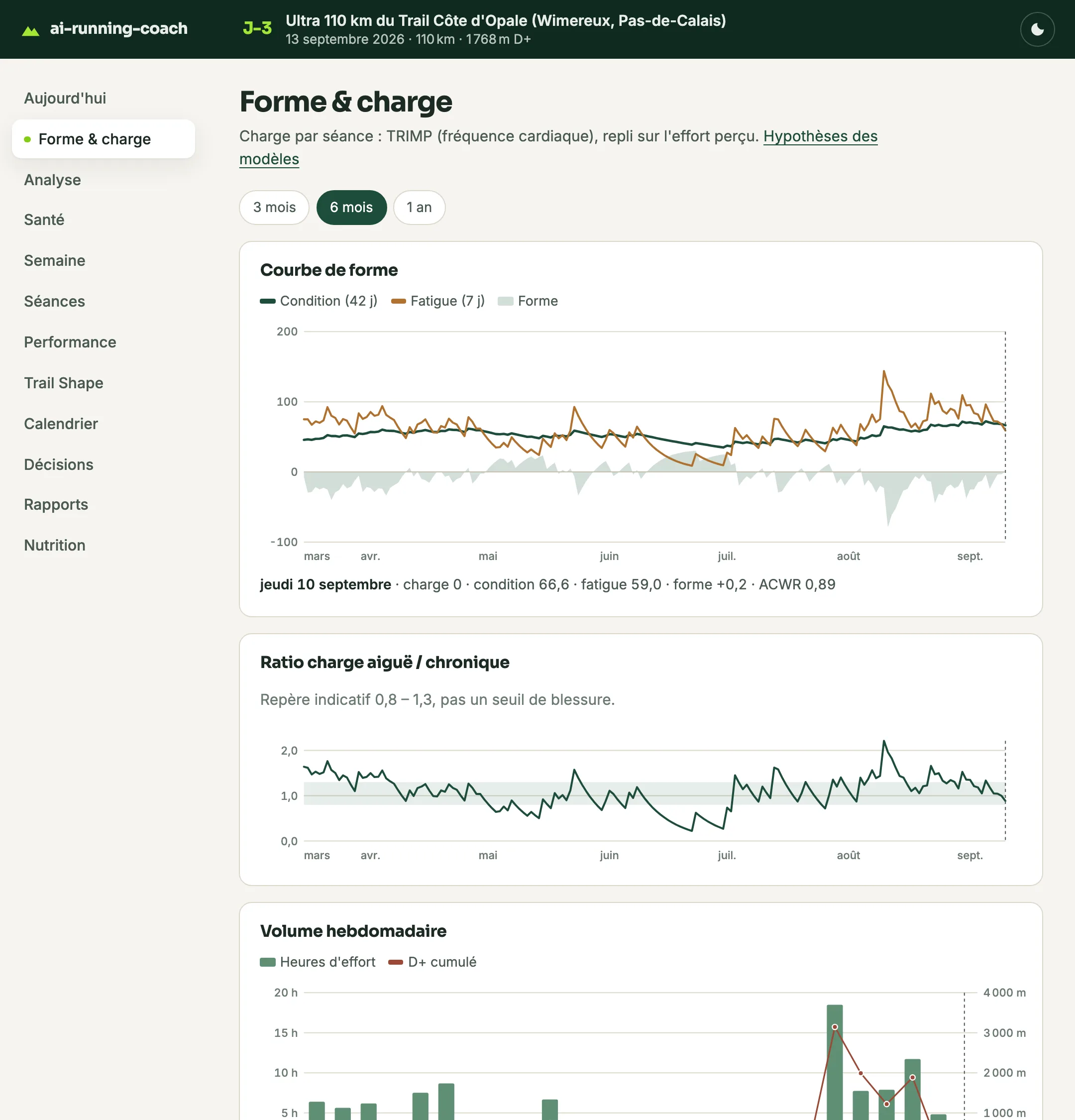Select Forme & charge in sidebar

pos(104,139)
